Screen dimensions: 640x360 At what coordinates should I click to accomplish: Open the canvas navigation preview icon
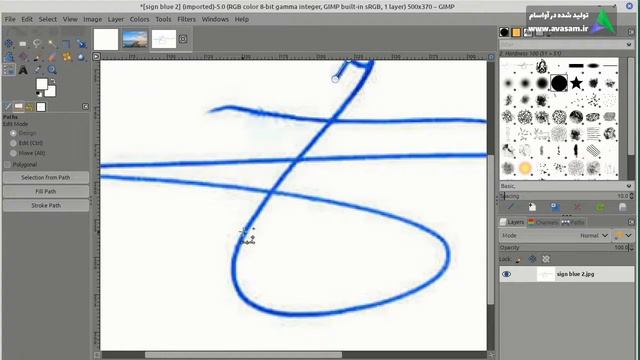coord(491,355)
